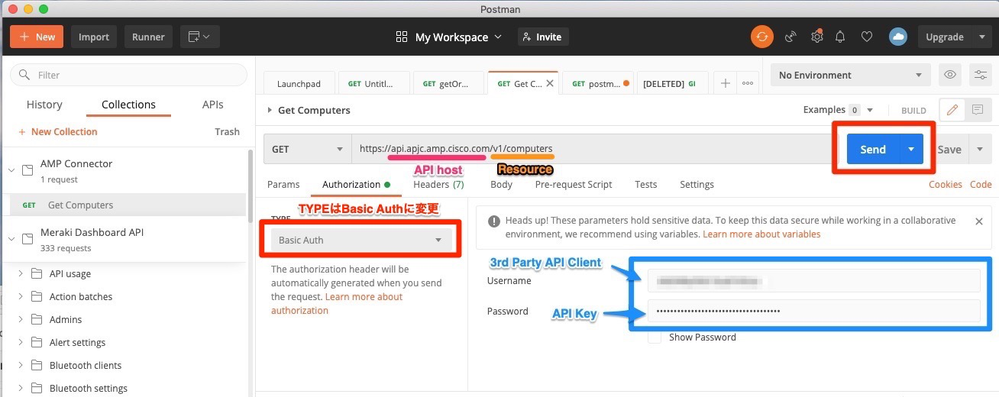999x397 pixels.
Task: Open the Save options dropdown arrow
Action: tap(980, 149)
